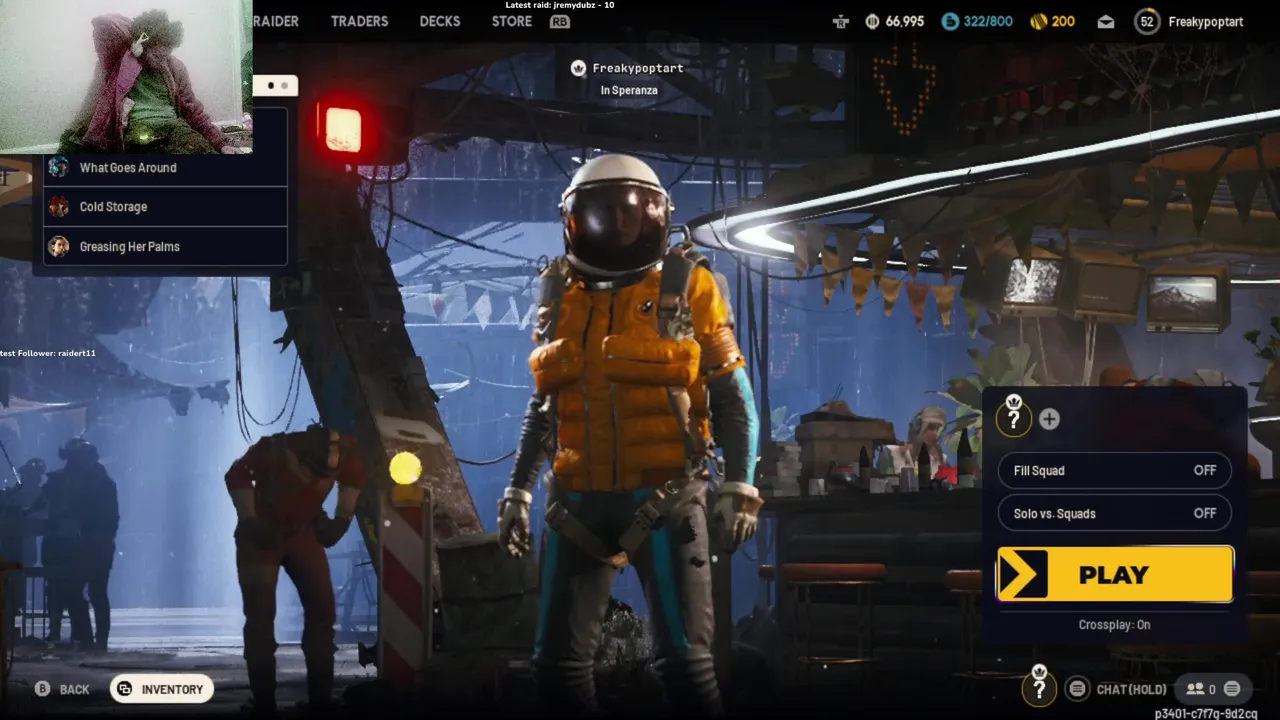Click the quest panel page indicator dots
Image resolution: width=1280 pixels, height=720 pixels.
[x=277, y=86]
